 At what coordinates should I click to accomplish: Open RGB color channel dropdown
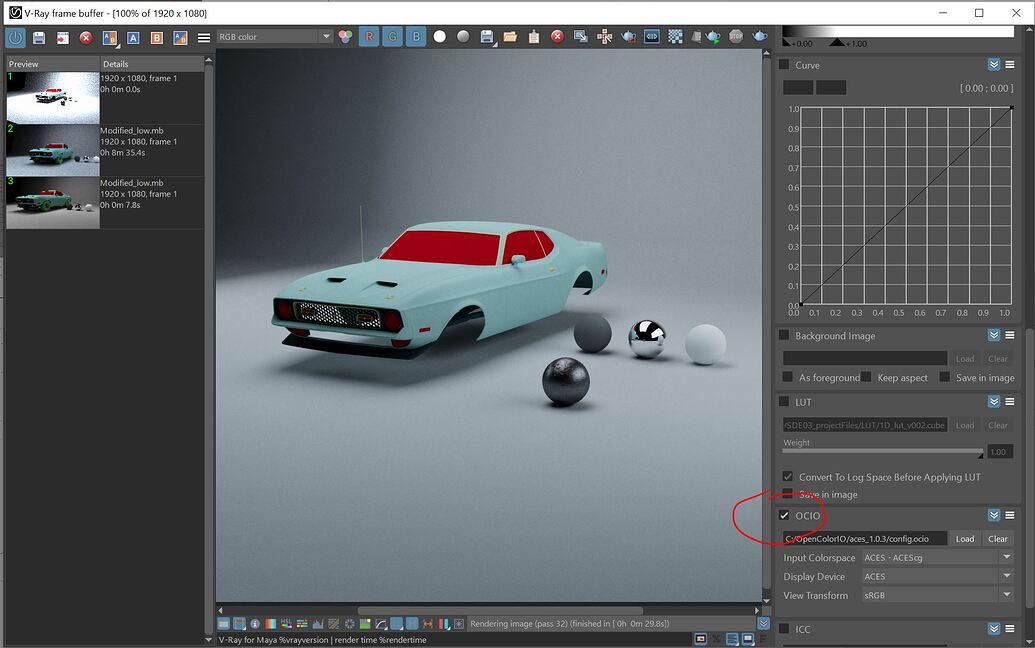[274, 37]
